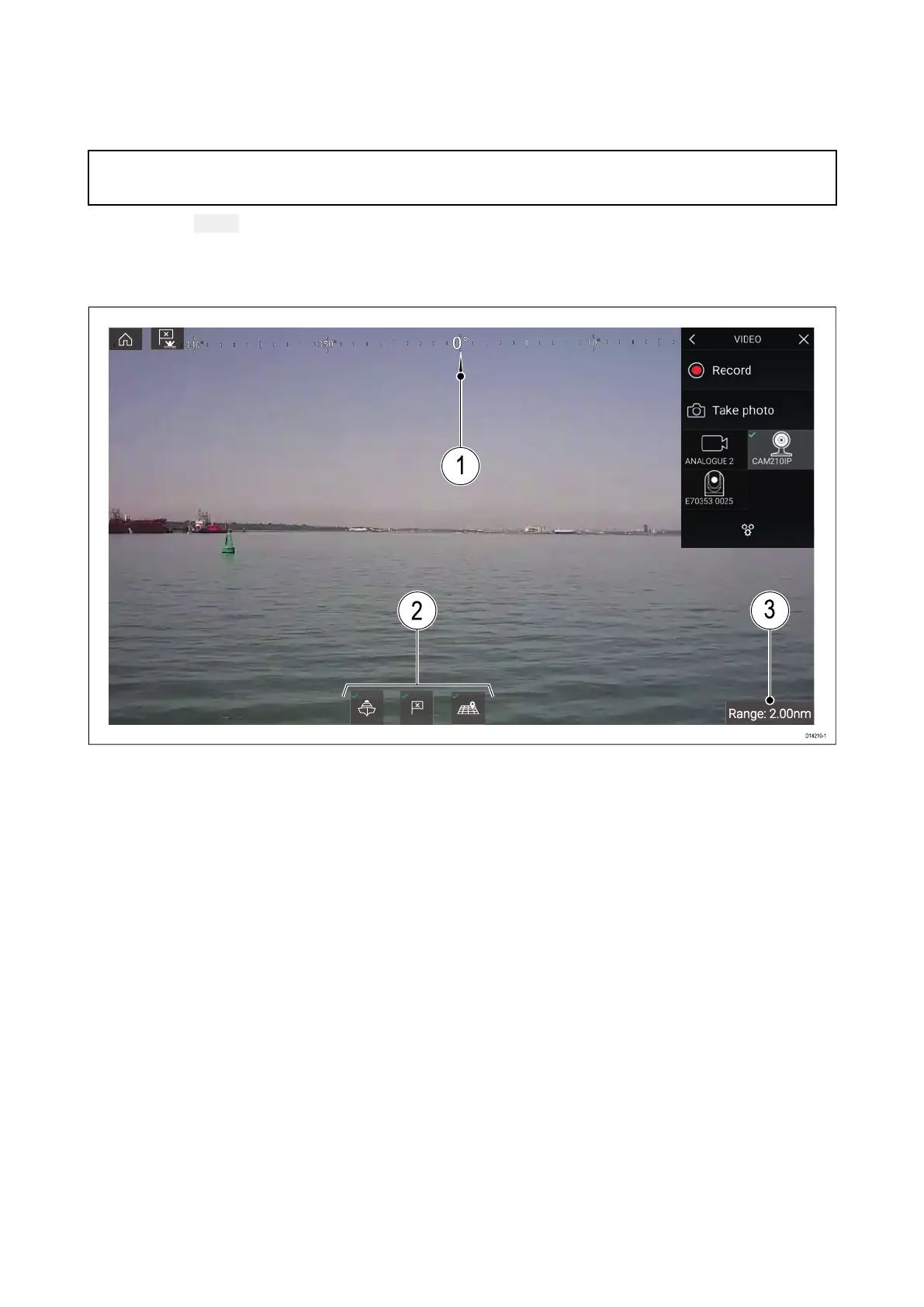The height and width of the screenshot is (1307, 924).
Task: Open video settings gear cluster icon
Action: (x=748, y=530)
